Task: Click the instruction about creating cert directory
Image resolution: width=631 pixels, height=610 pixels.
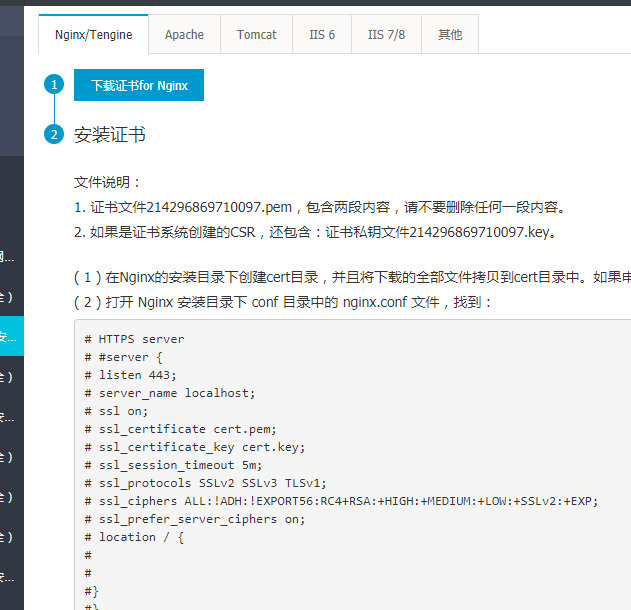Action: pyautogui.click(x=350, y=277)
